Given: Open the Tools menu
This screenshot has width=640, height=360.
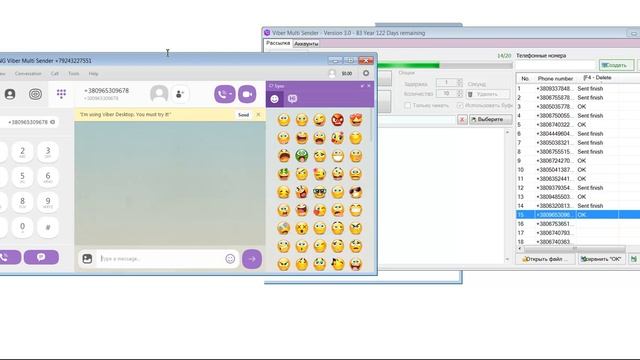Looking at the screenshot, I should coord(74,73).
